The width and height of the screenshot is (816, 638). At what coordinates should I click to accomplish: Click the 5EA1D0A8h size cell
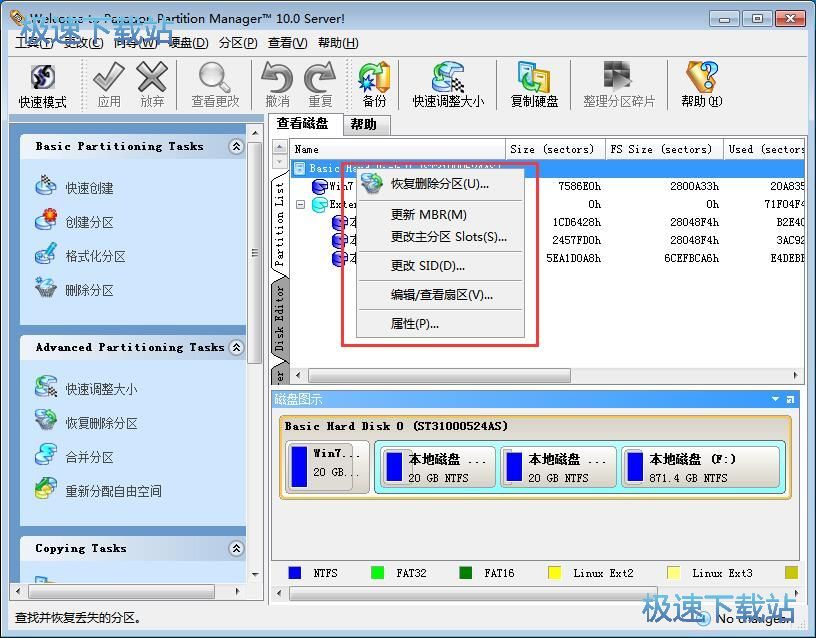pos(573,258)
